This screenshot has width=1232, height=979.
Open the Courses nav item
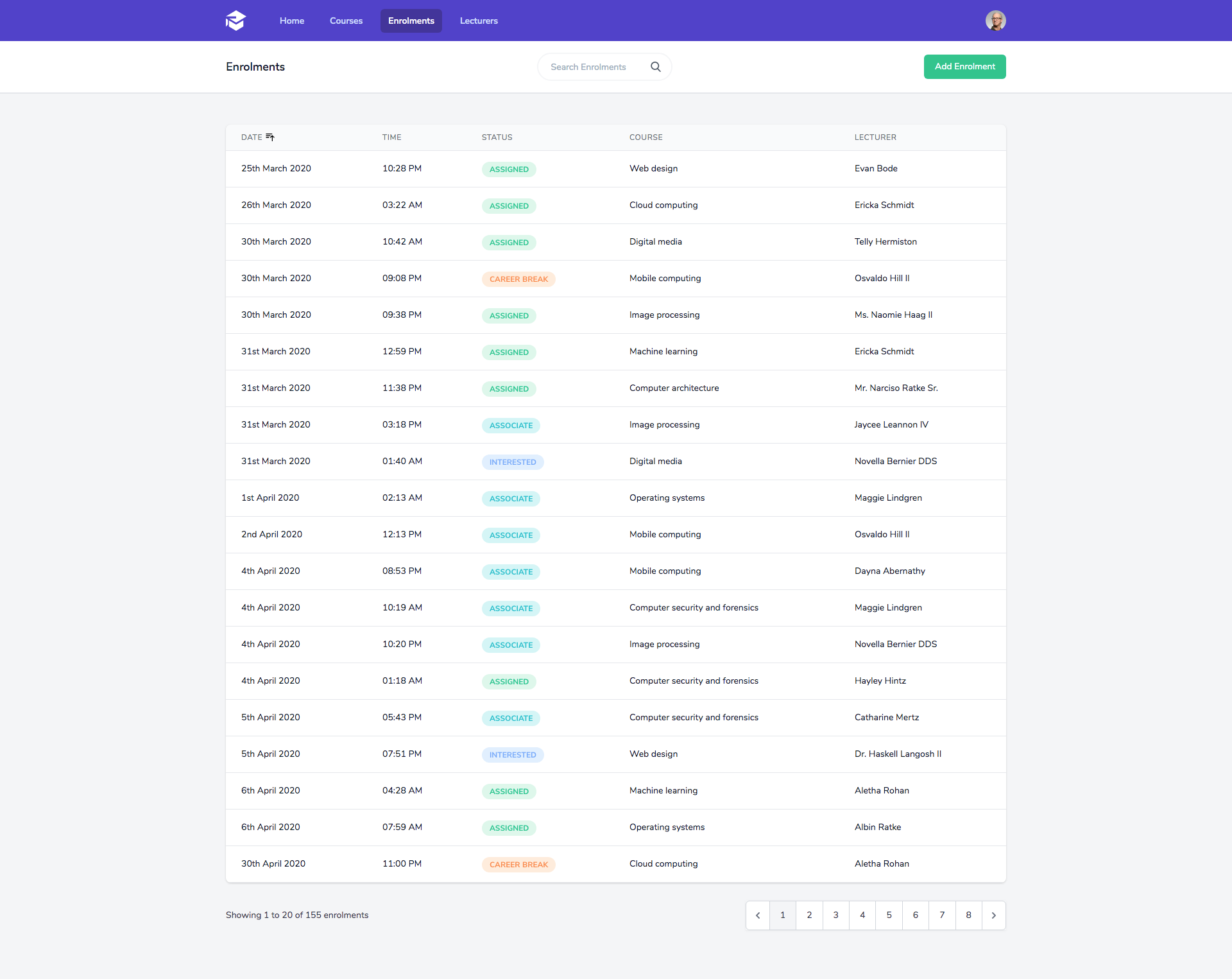click(346, 21)
